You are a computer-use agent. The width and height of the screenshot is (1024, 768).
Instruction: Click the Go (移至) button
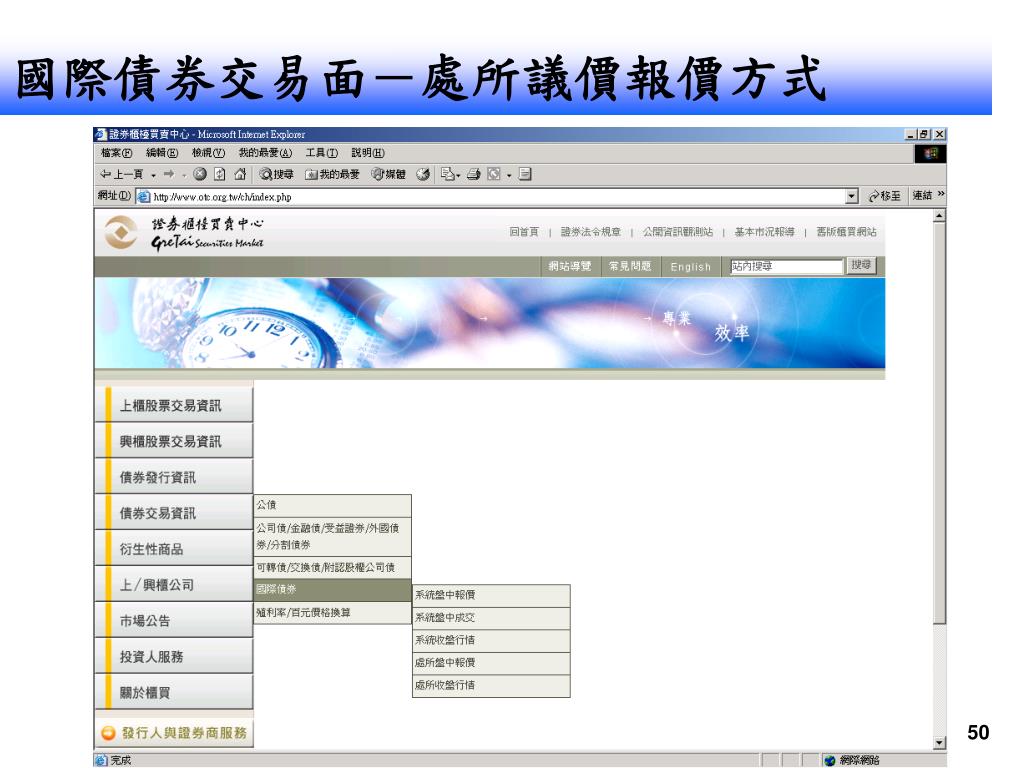tap(884, 196)
